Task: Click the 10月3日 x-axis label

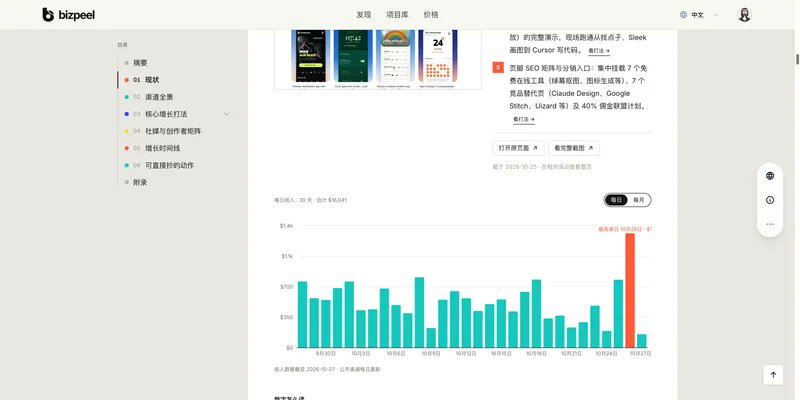Action: tap(361, 354)
